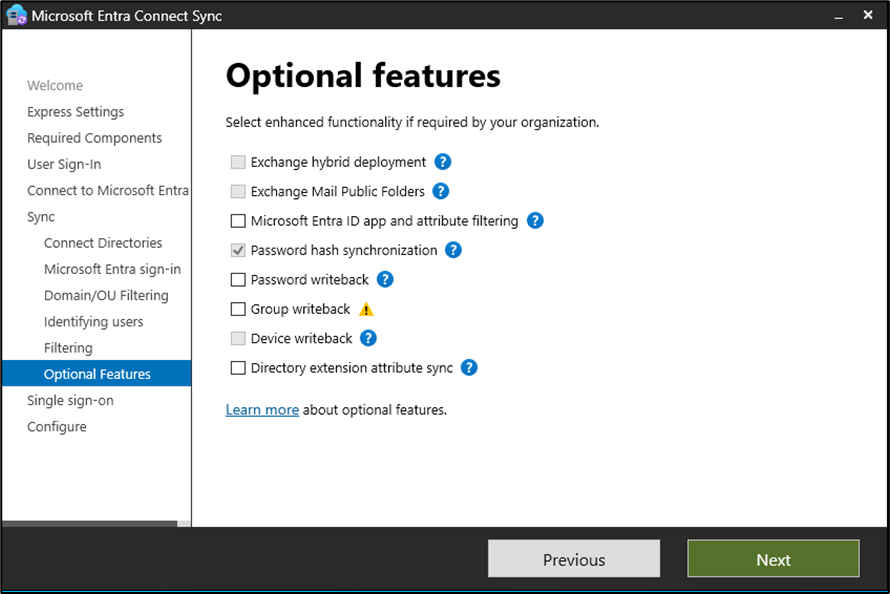The height and width of the screenshot is (594, 890).
Task: Check the Group writeback option
Action: tap(238, 309)
